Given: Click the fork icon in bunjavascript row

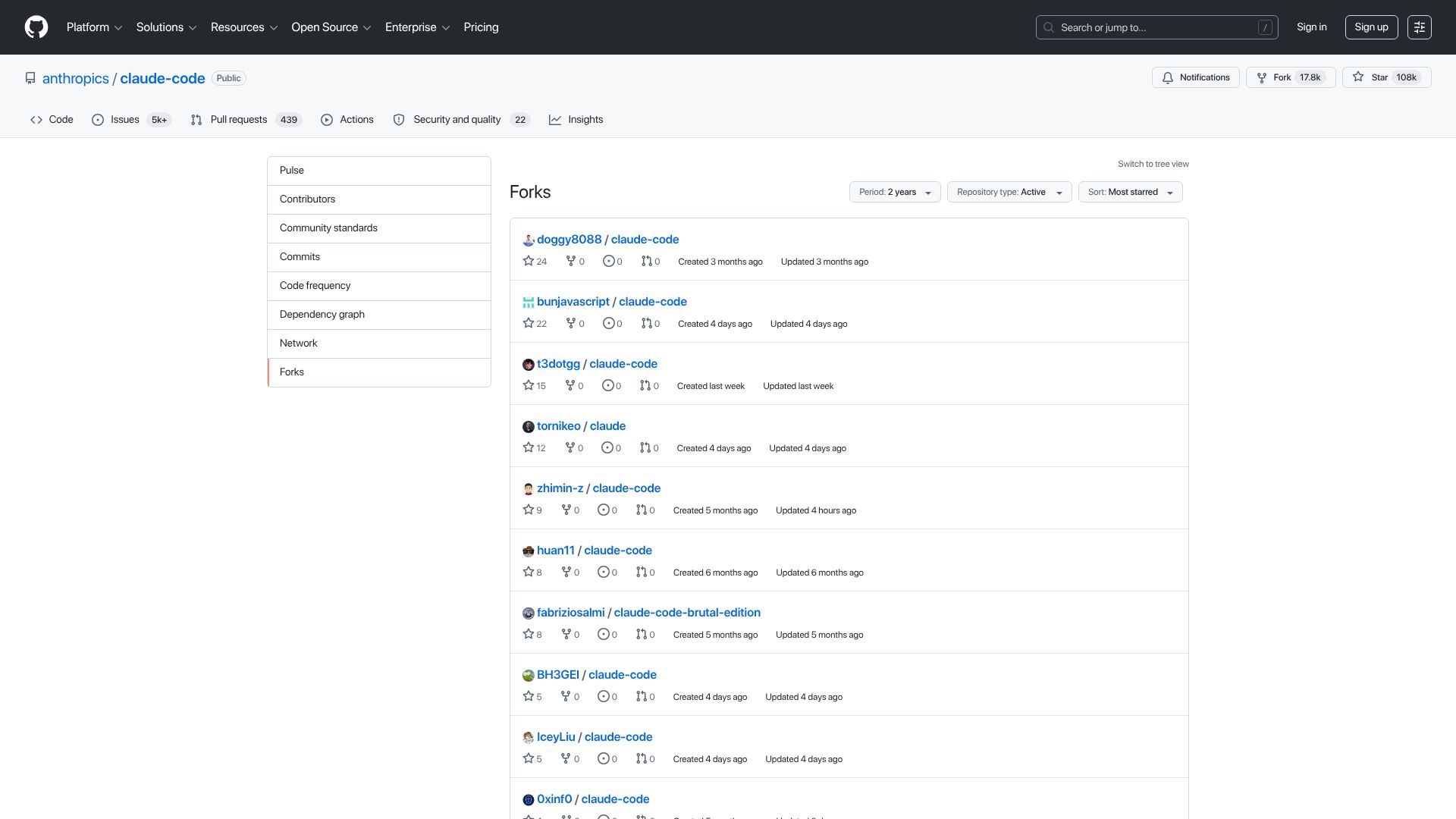Looking at the screenshot, I should (x=571, y=323).
